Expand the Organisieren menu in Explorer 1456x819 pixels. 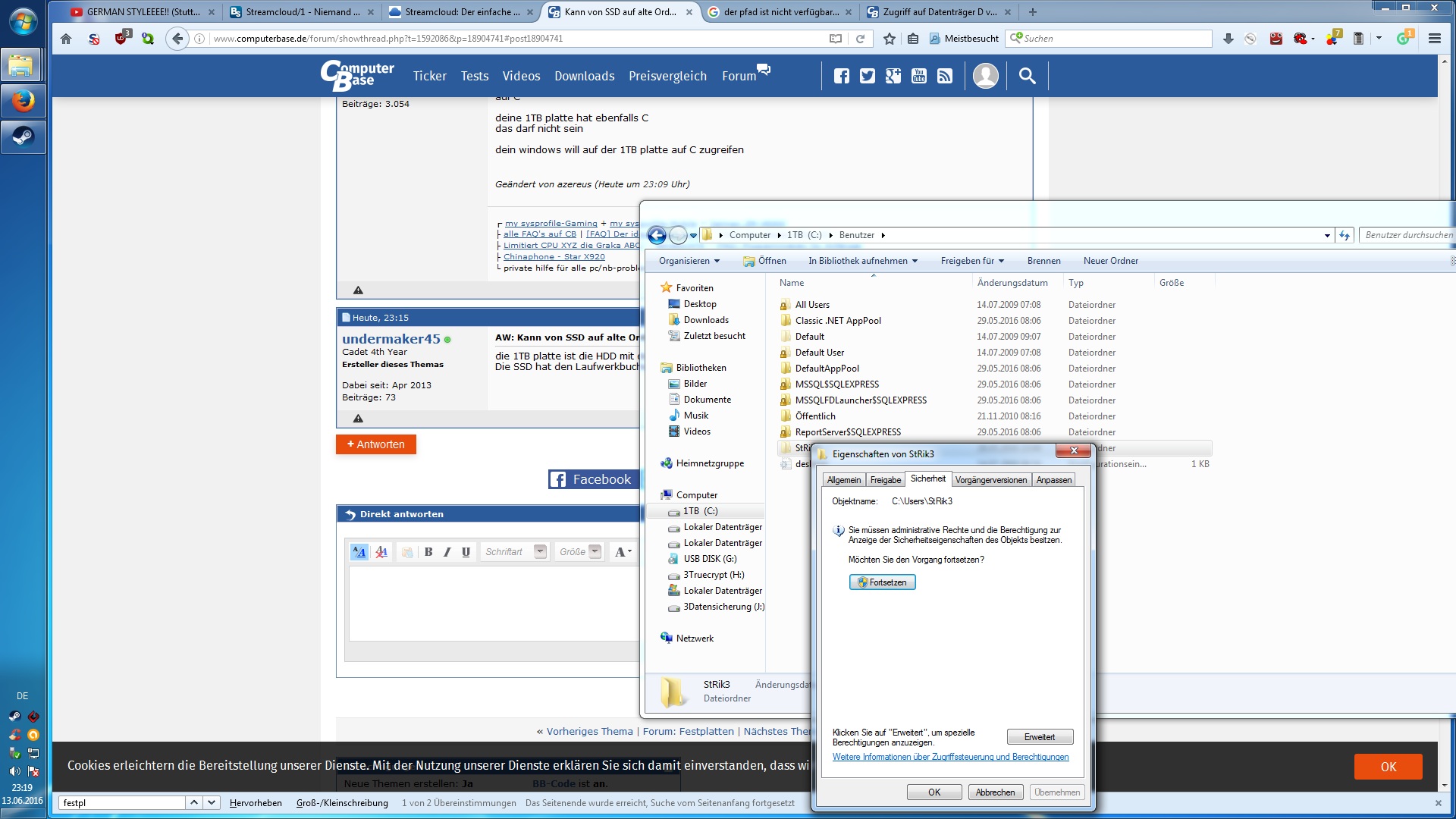pos(689,261)
